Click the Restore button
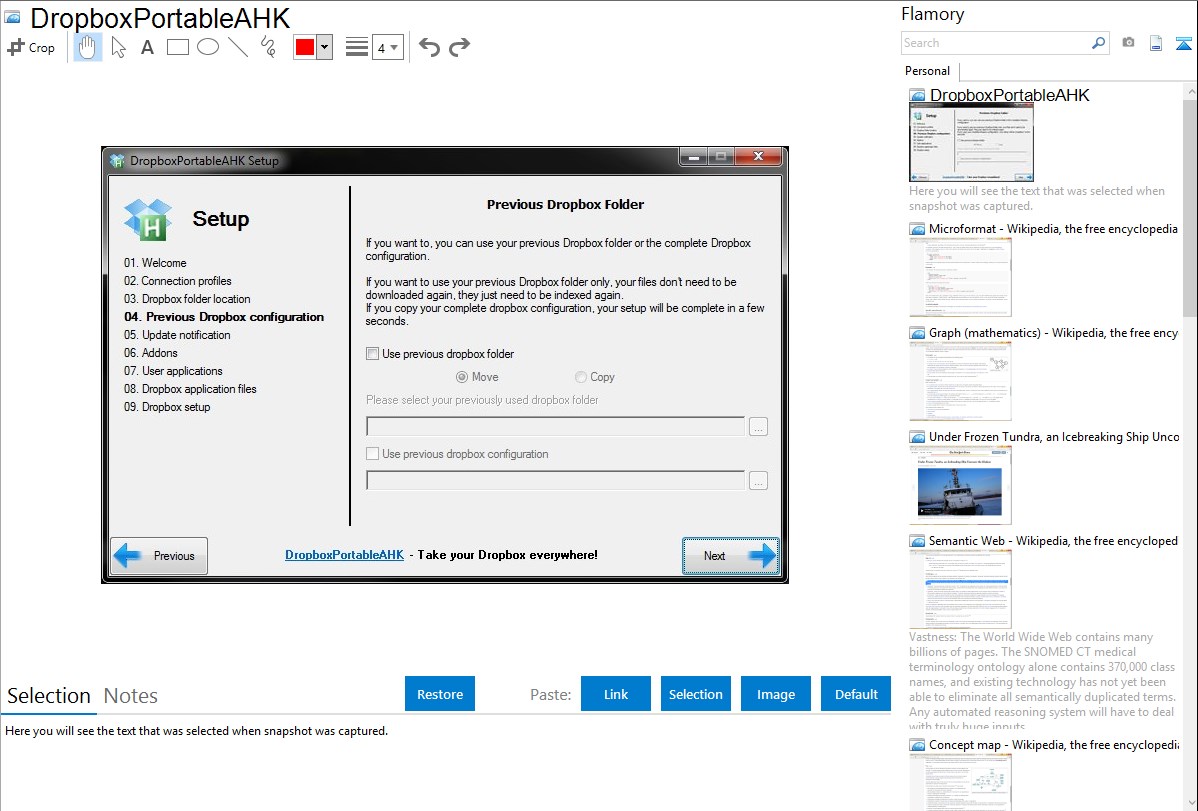Screen dimensions: 1198x811 point(440,694)
